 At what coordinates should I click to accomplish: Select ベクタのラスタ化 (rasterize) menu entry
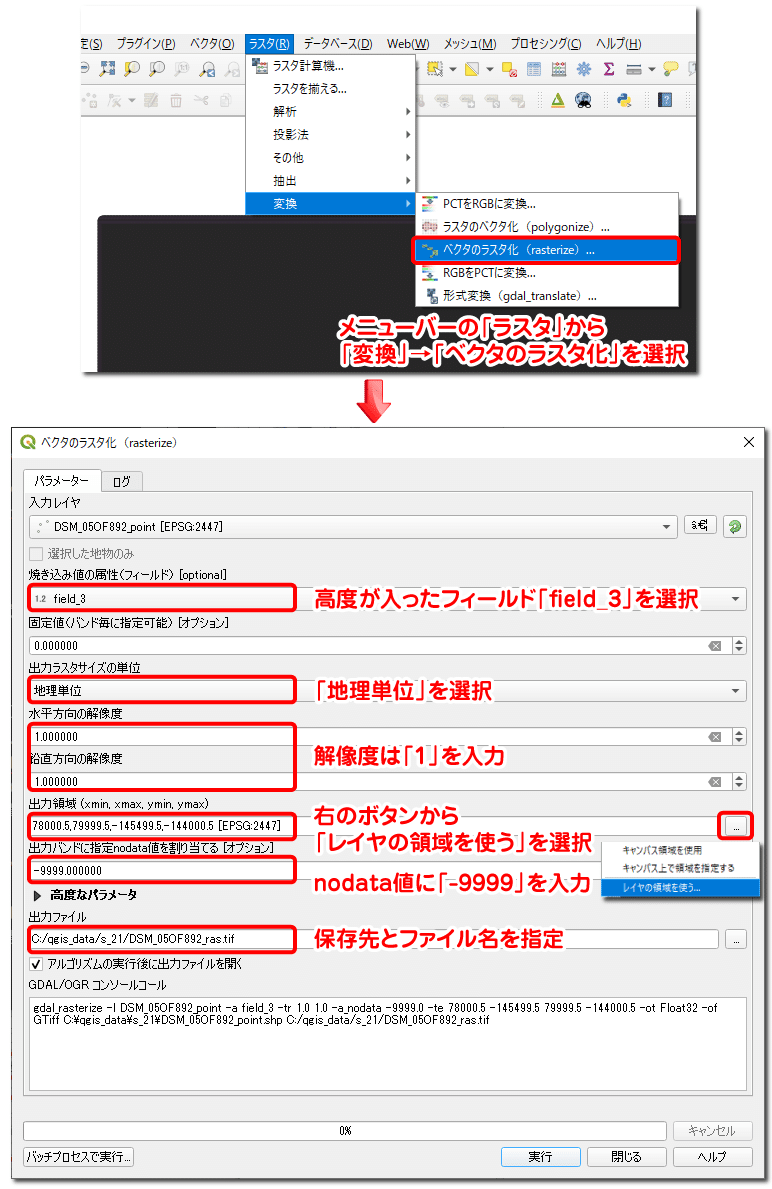pyautogui.click(x=546, y=249)
